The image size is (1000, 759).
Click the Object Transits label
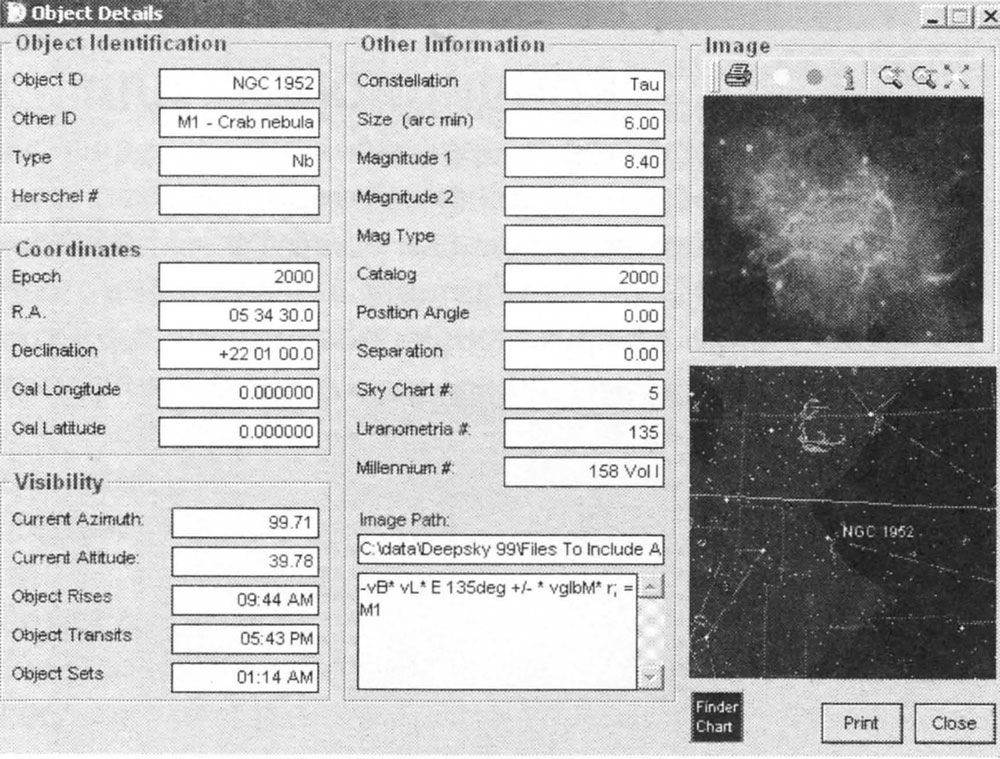[x=72, y=635]
